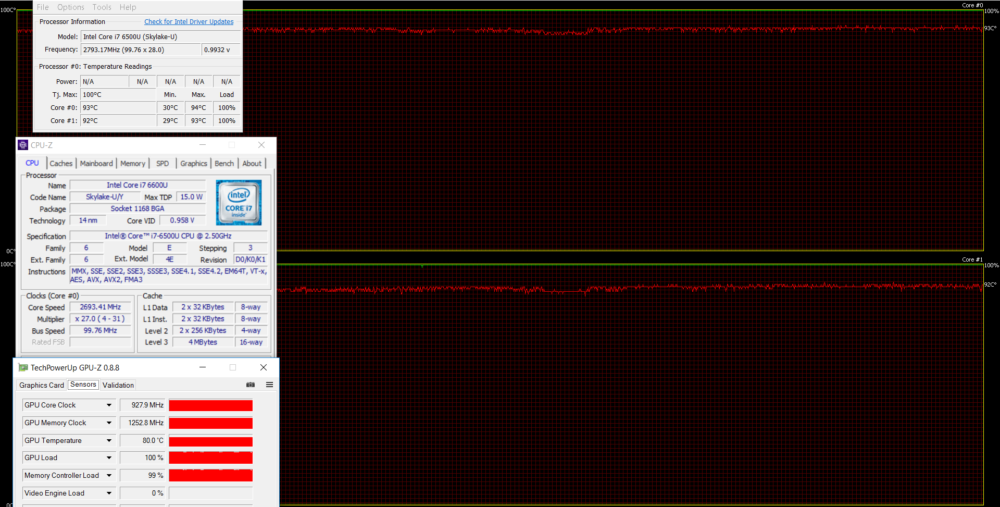Open the GPU Memory Clock sensor dropdown
1000x507 pixels.
(109, 423)
